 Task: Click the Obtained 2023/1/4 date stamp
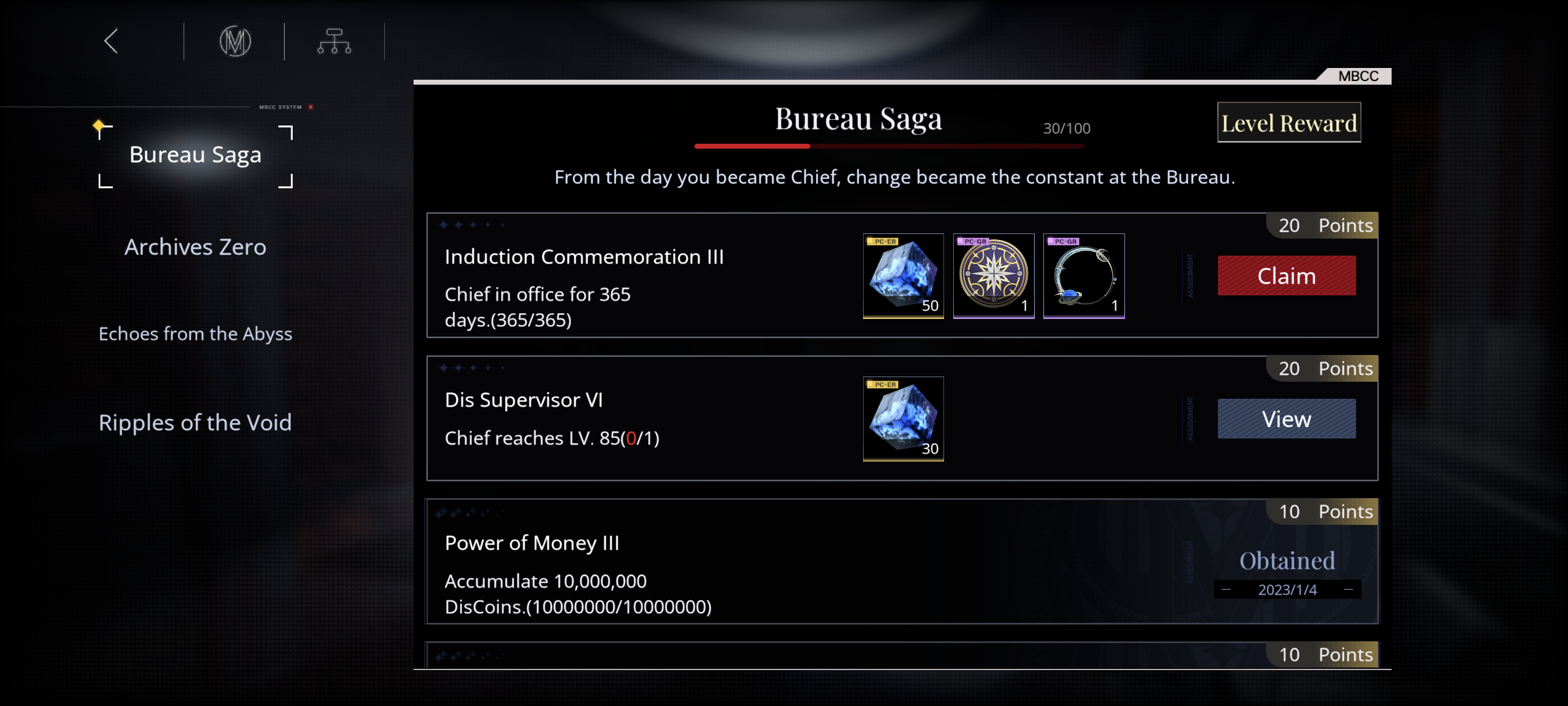(1287, 589)
